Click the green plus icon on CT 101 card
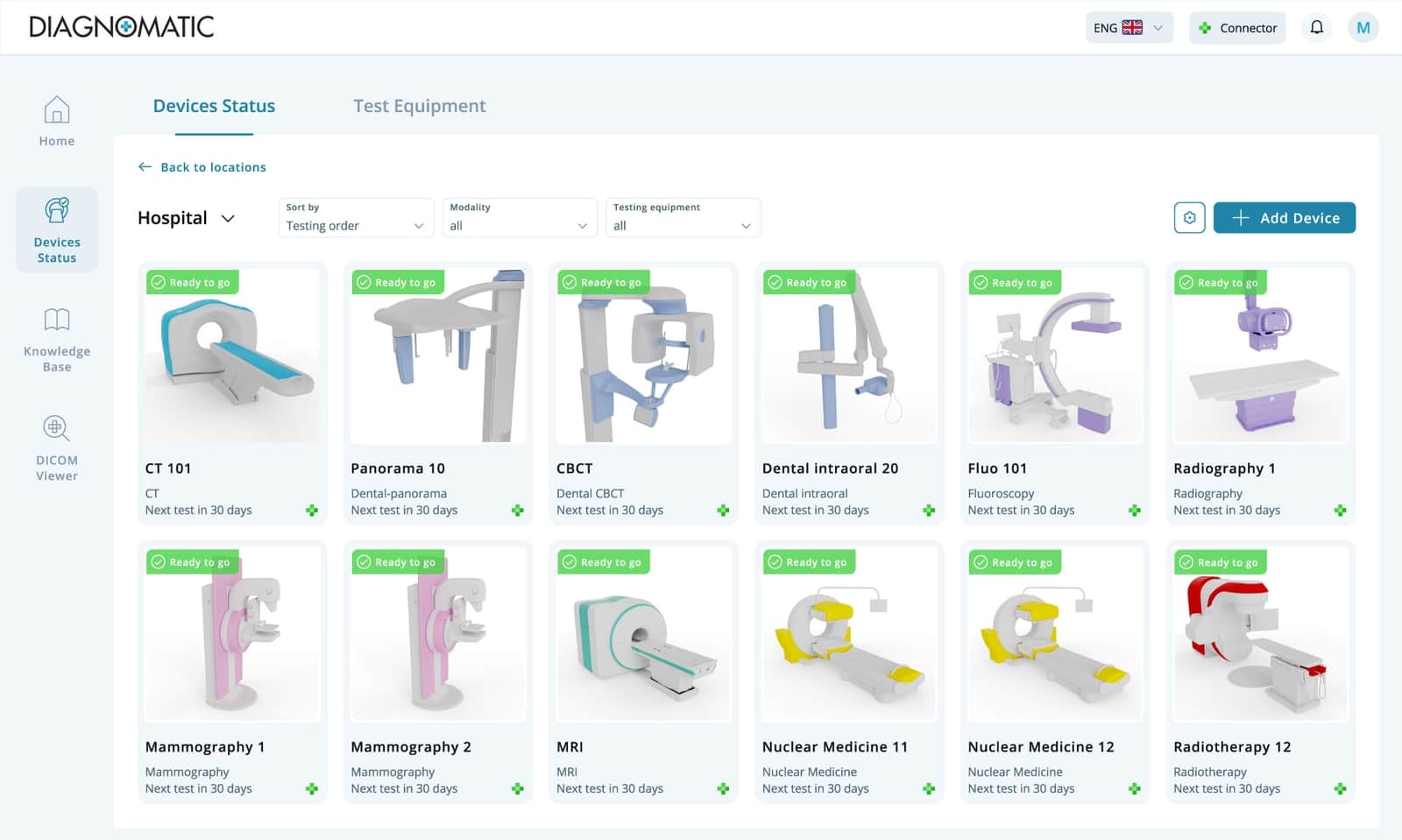Viewport: 1402px width, 840px height. pyautogui.click(x=312, y=509)
